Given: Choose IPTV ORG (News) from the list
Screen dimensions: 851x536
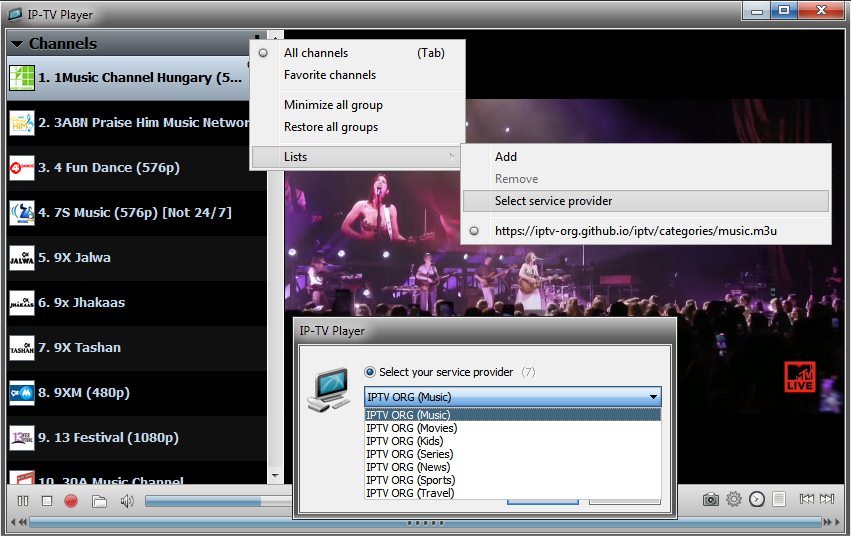Looking at the screenshot, I should coord(512,467).
